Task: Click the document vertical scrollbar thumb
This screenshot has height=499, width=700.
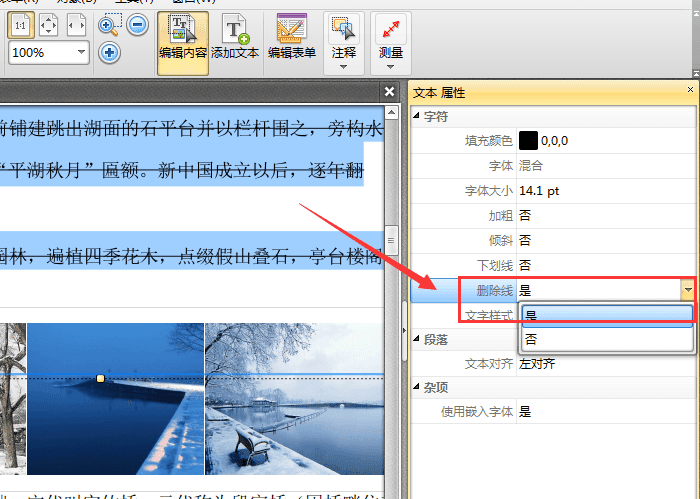Action: (392, 240)
